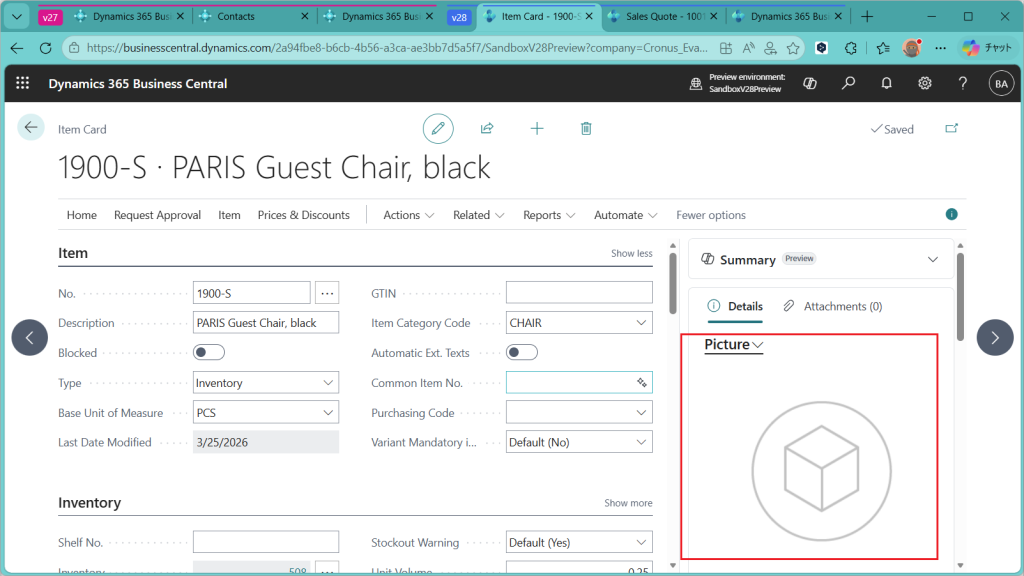
Task: Open page in new window icon
Action: (950, 129)
